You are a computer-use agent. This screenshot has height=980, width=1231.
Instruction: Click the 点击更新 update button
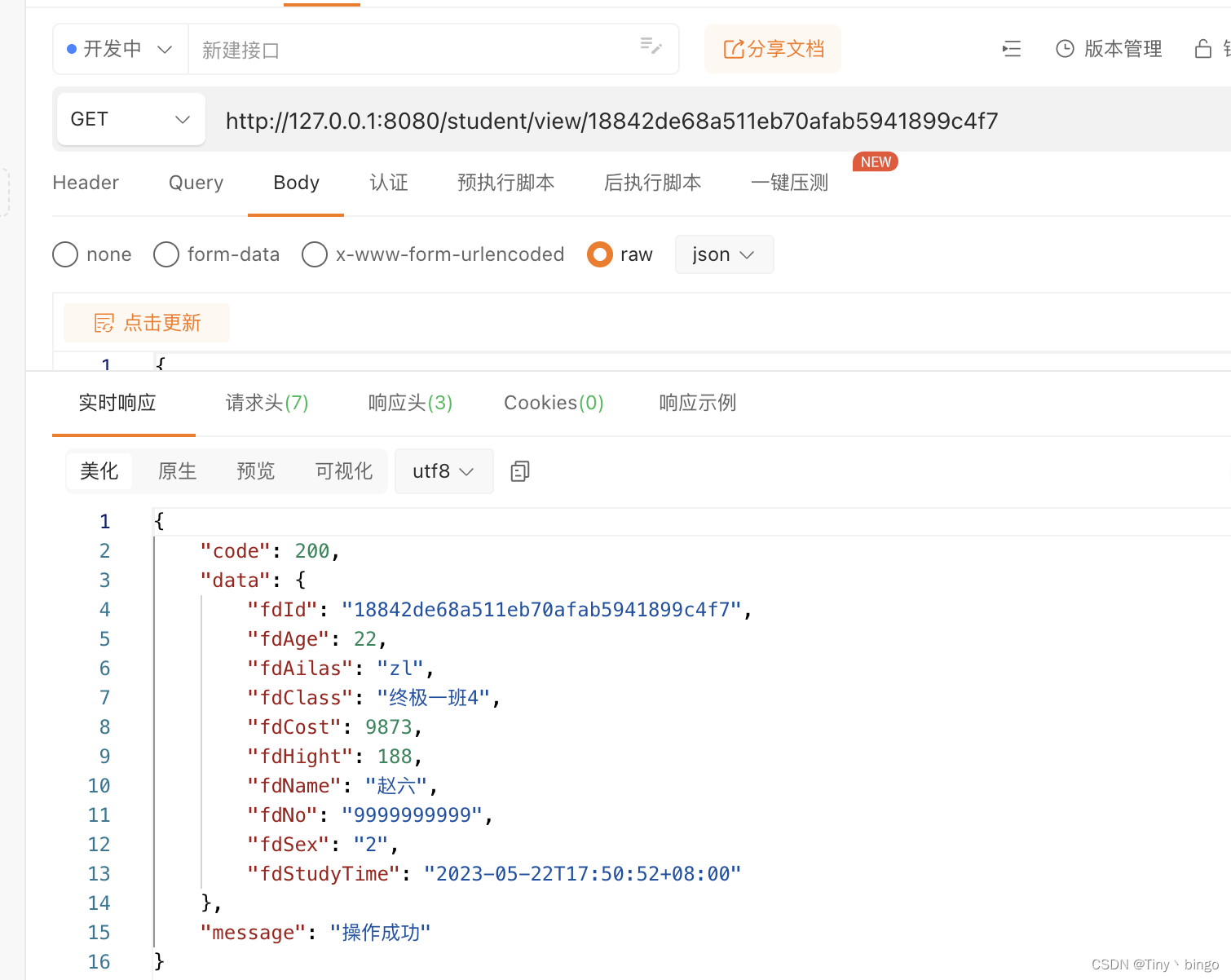(147, 323)
